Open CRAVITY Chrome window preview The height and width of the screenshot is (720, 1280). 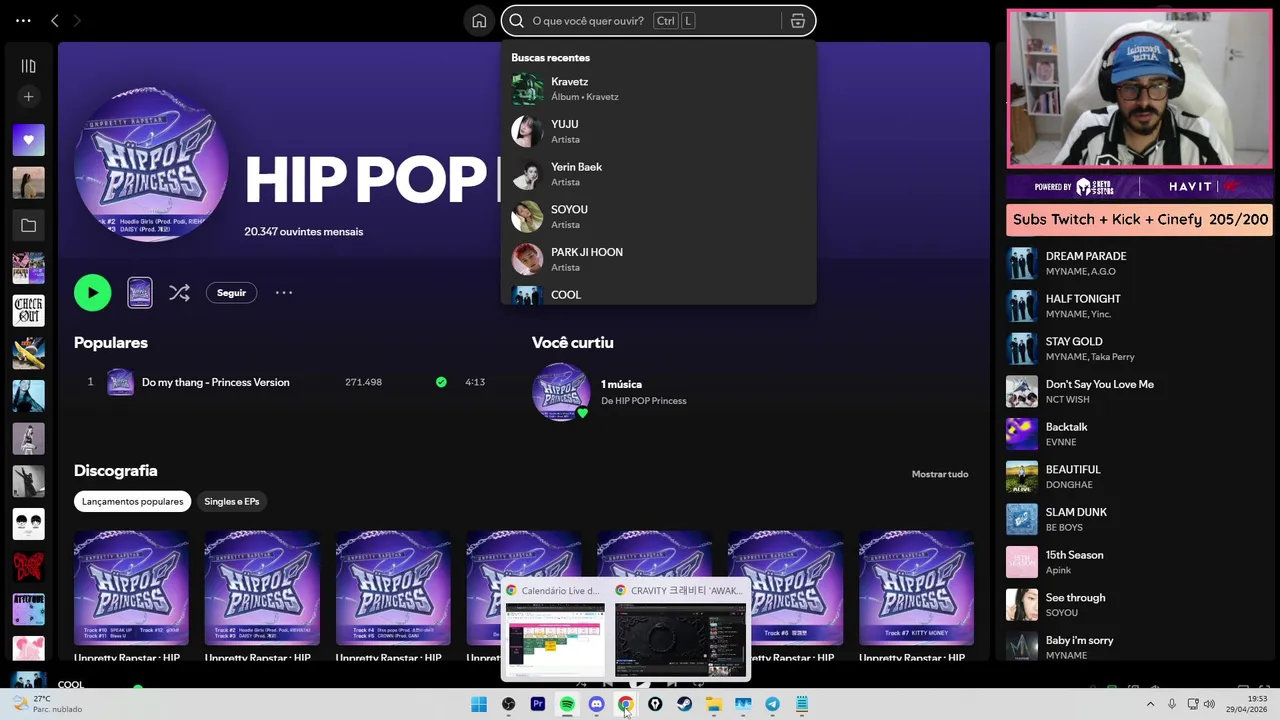coord(680,630)
